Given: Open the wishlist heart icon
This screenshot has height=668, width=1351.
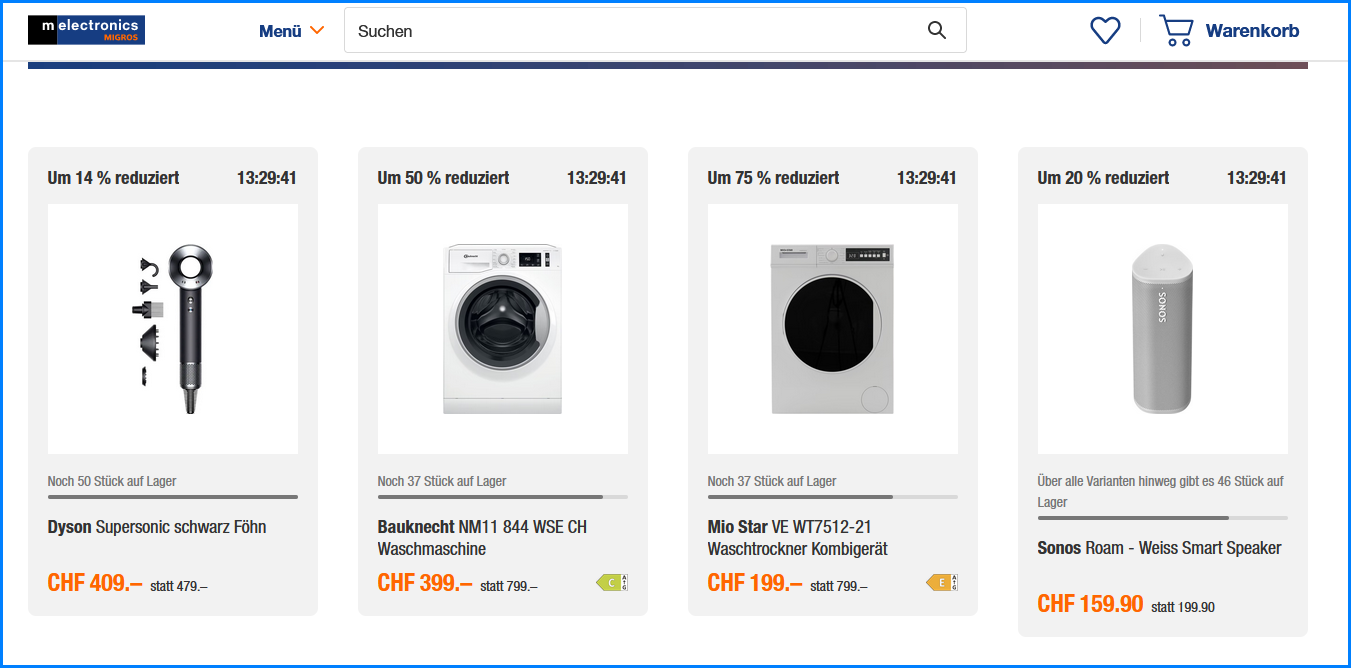Looking at the screenshot, I should pyautogui.click(x=1105, y=30).
